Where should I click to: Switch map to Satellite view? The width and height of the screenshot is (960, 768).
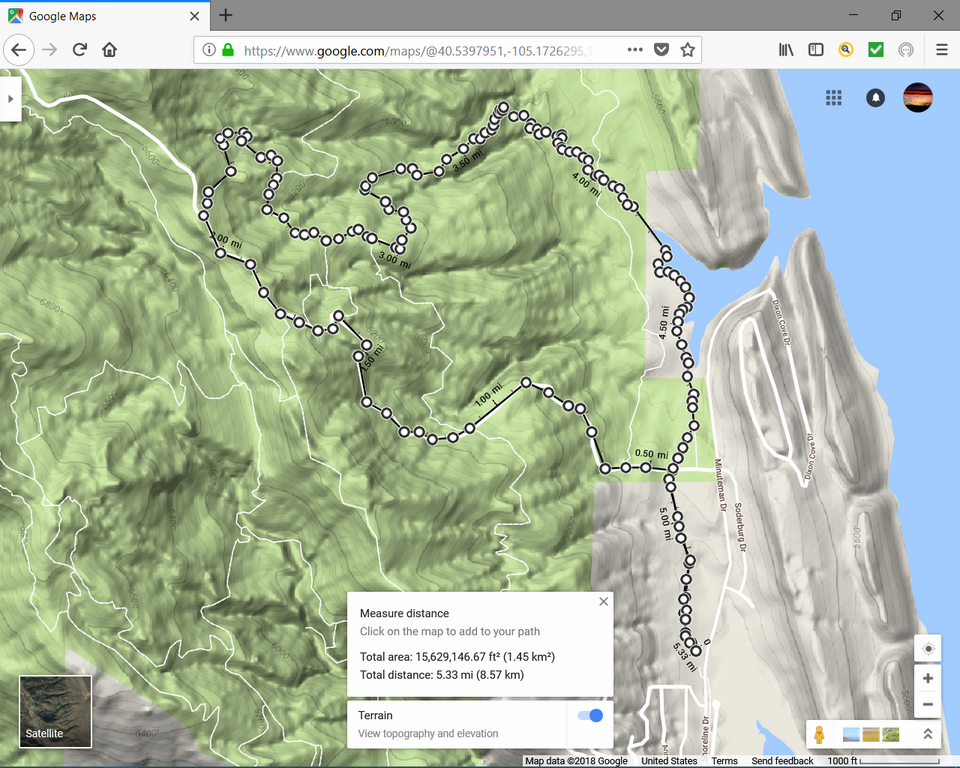pos(55,712)
